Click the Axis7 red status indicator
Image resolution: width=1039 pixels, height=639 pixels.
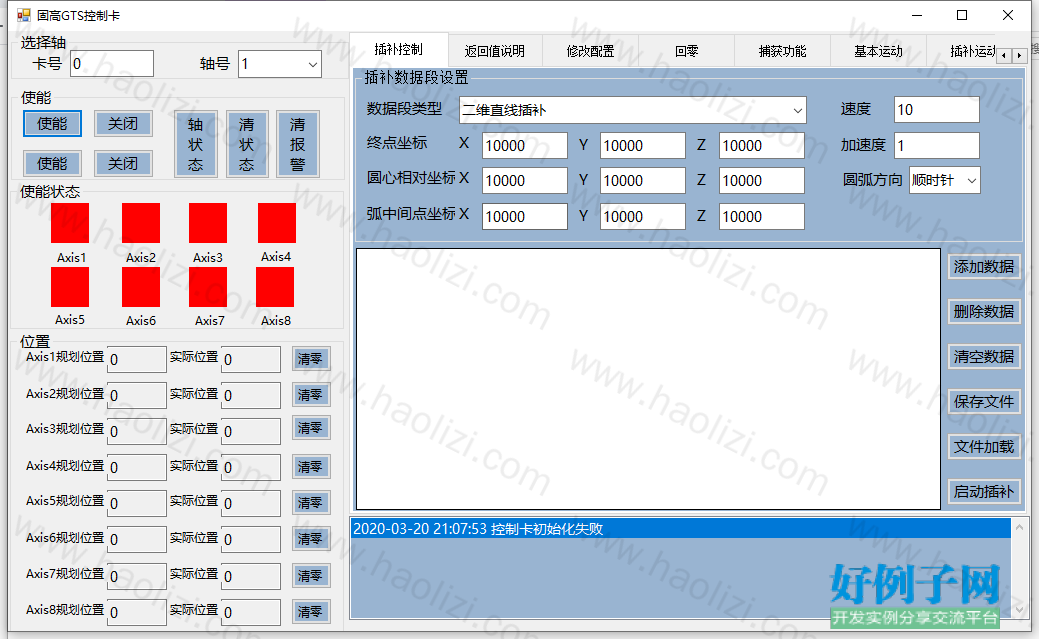point(208,288)
